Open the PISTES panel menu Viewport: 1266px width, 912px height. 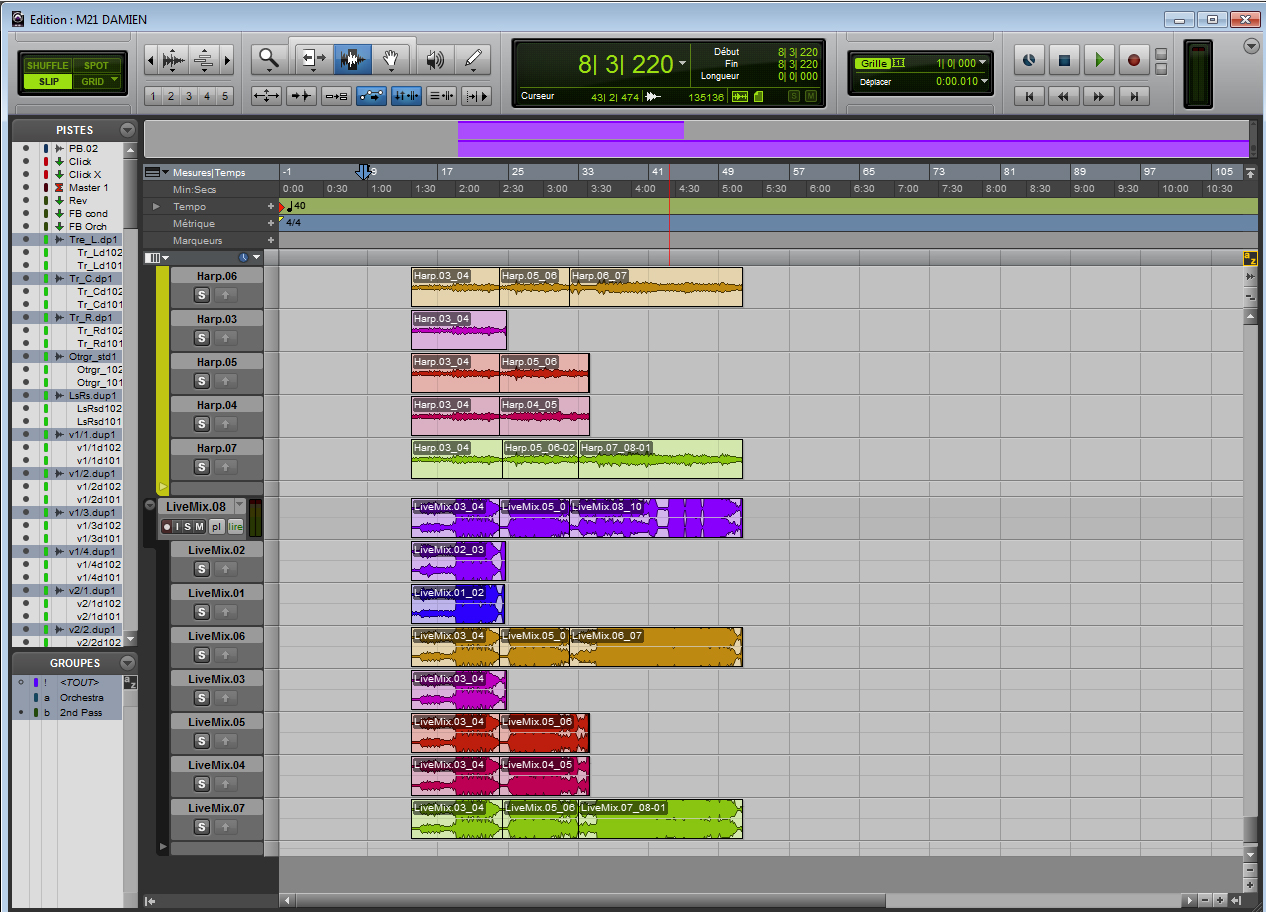tap(127, 130)
